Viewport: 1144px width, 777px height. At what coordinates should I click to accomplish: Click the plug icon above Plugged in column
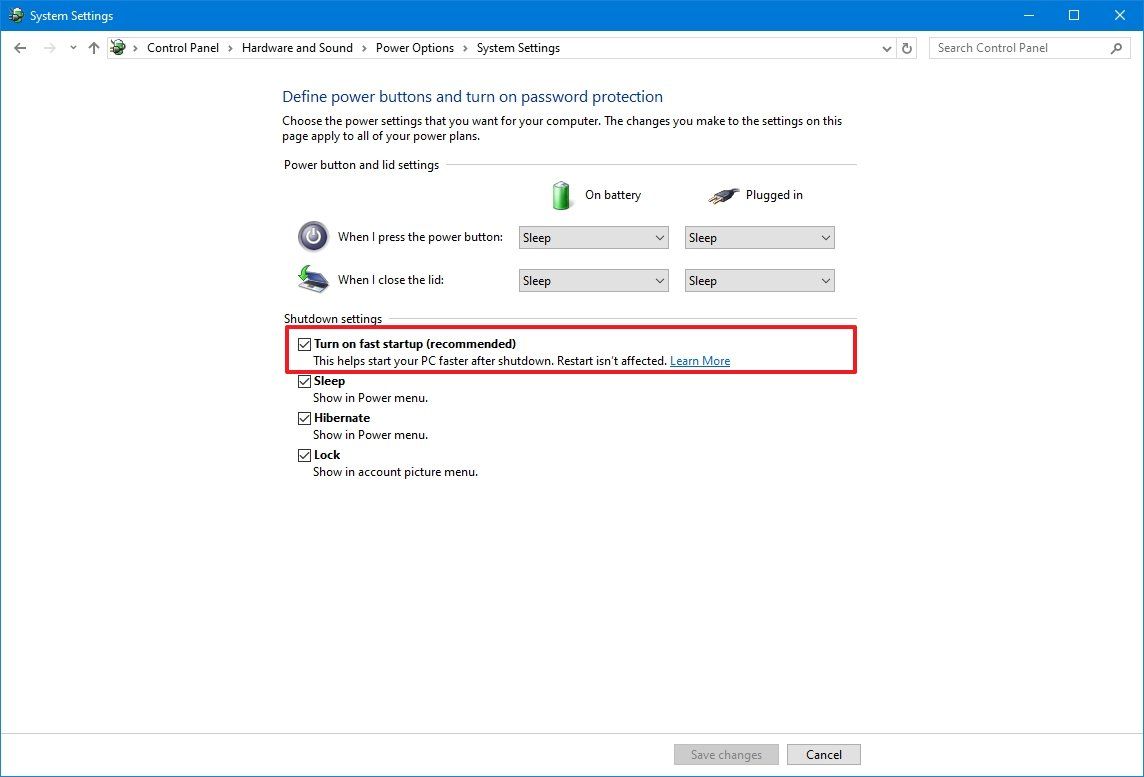(723, 194)
